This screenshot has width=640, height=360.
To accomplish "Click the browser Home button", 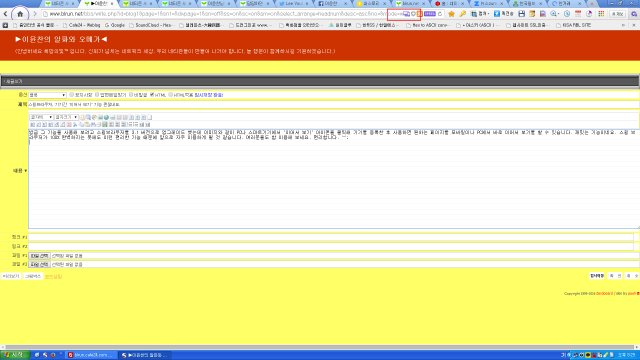I will pyautogui.click(x=20, y=14).
